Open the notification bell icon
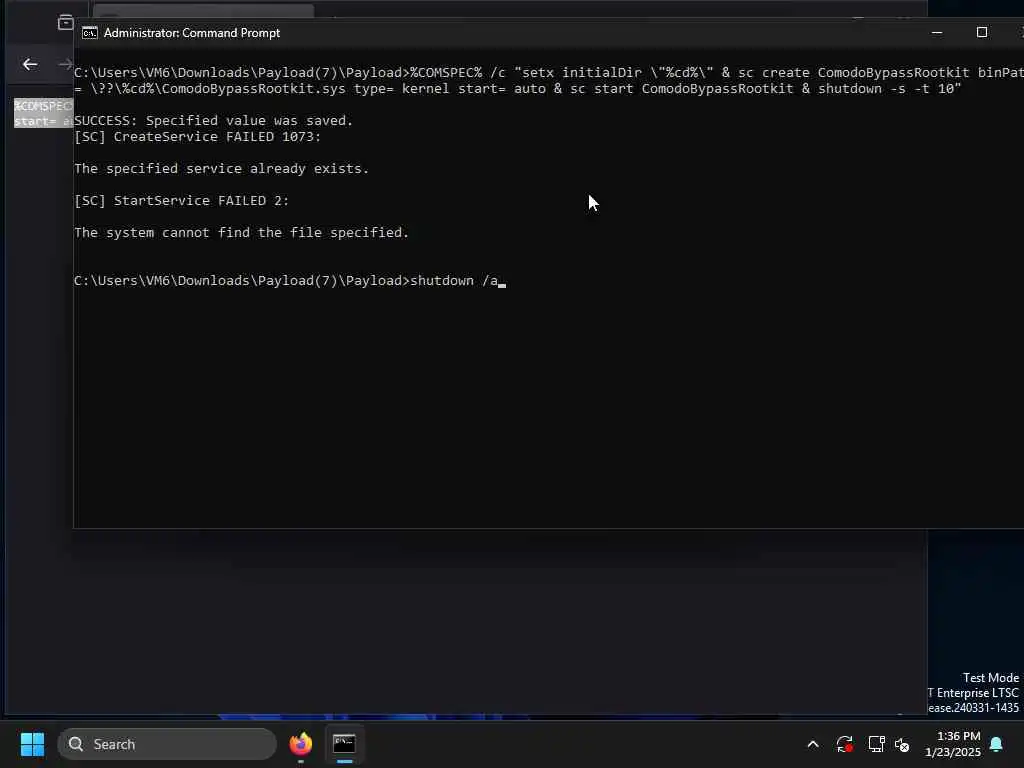 click(x=996, y=744)
